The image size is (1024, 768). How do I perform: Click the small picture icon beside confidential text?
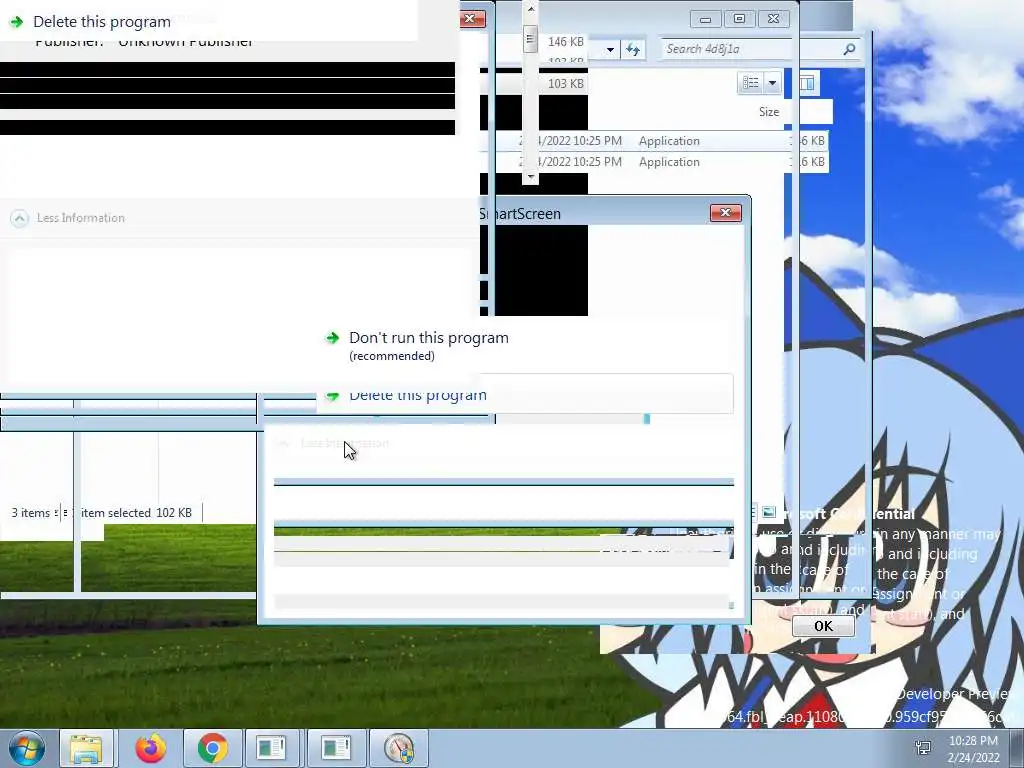769,513
